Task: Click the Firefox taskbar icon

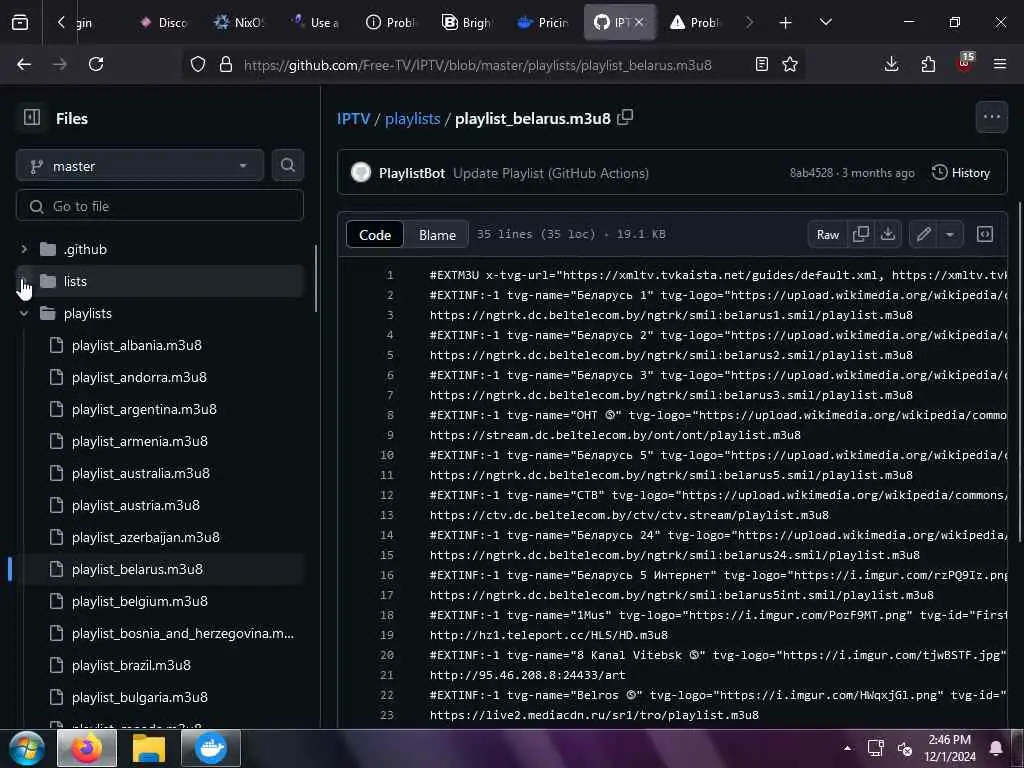Action: [x=87, y=748]
